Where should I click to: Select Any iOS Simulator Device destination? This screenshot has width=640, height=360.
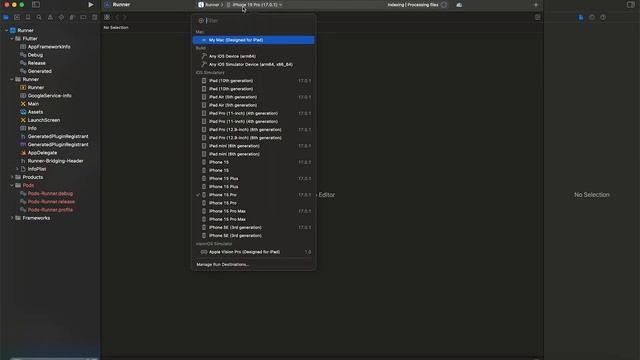pyautogui.click(x=253, y=64)
